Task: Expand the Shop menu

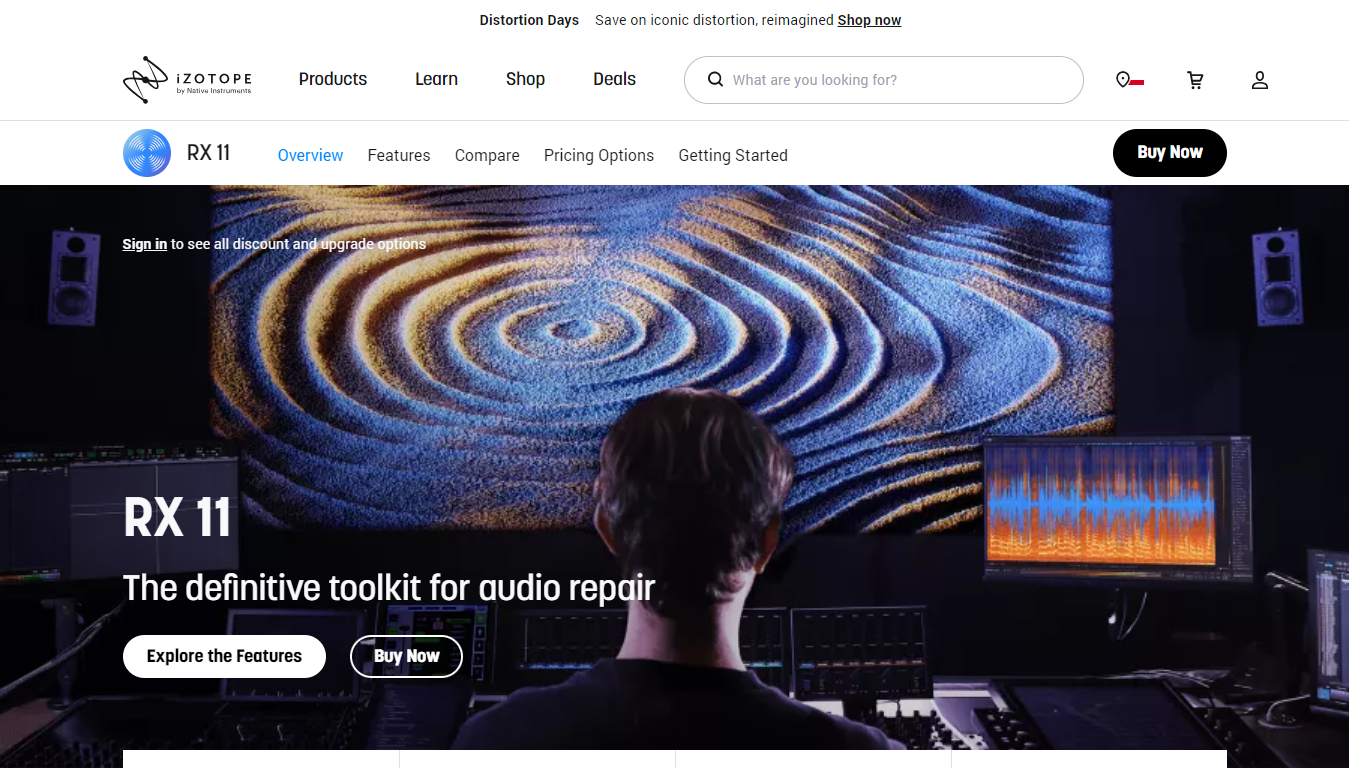Action: 525,79
